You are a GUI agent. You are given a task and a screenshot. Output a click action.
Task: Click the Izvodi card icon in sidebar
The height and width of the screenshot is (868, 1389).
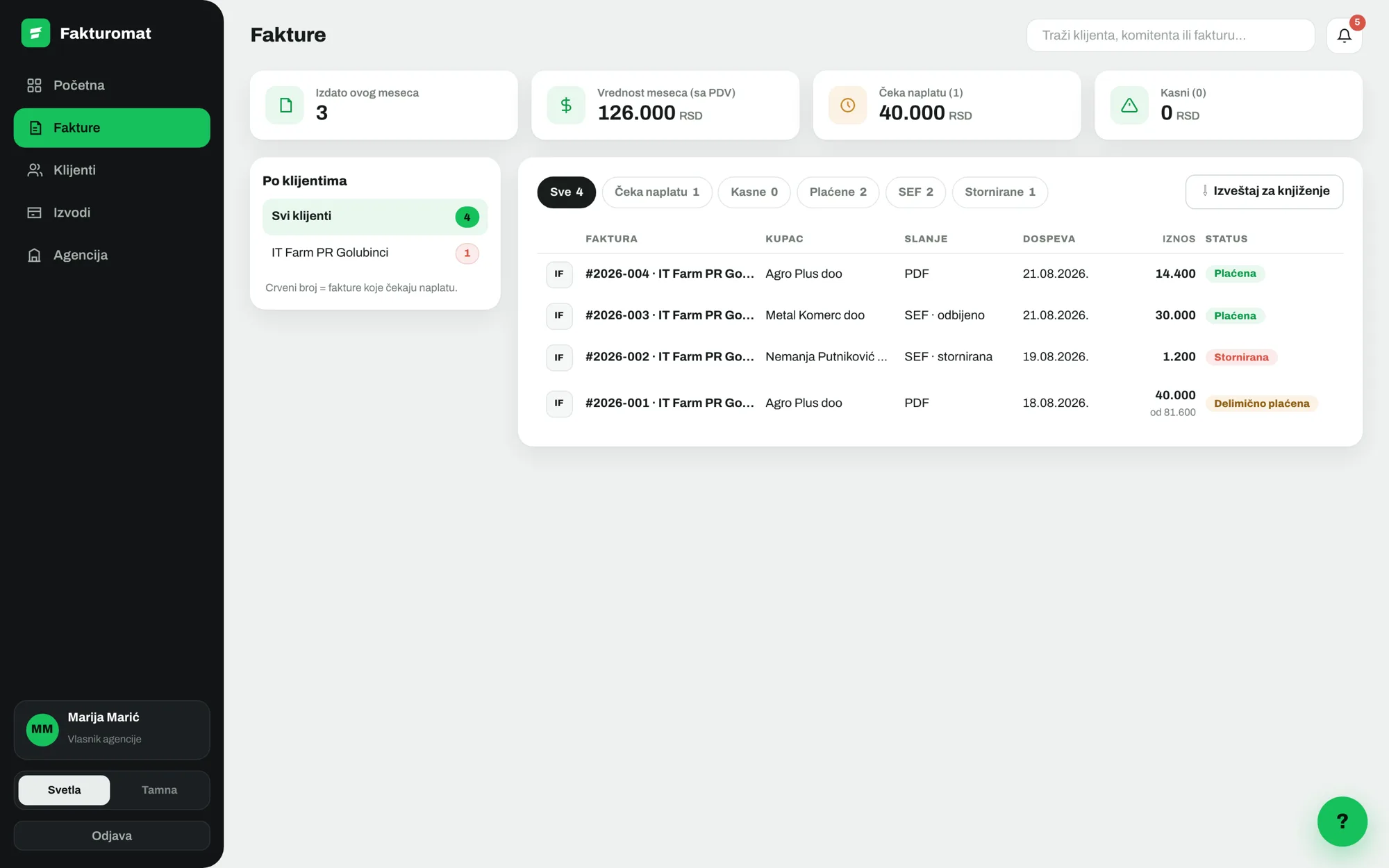click(34, 212)
